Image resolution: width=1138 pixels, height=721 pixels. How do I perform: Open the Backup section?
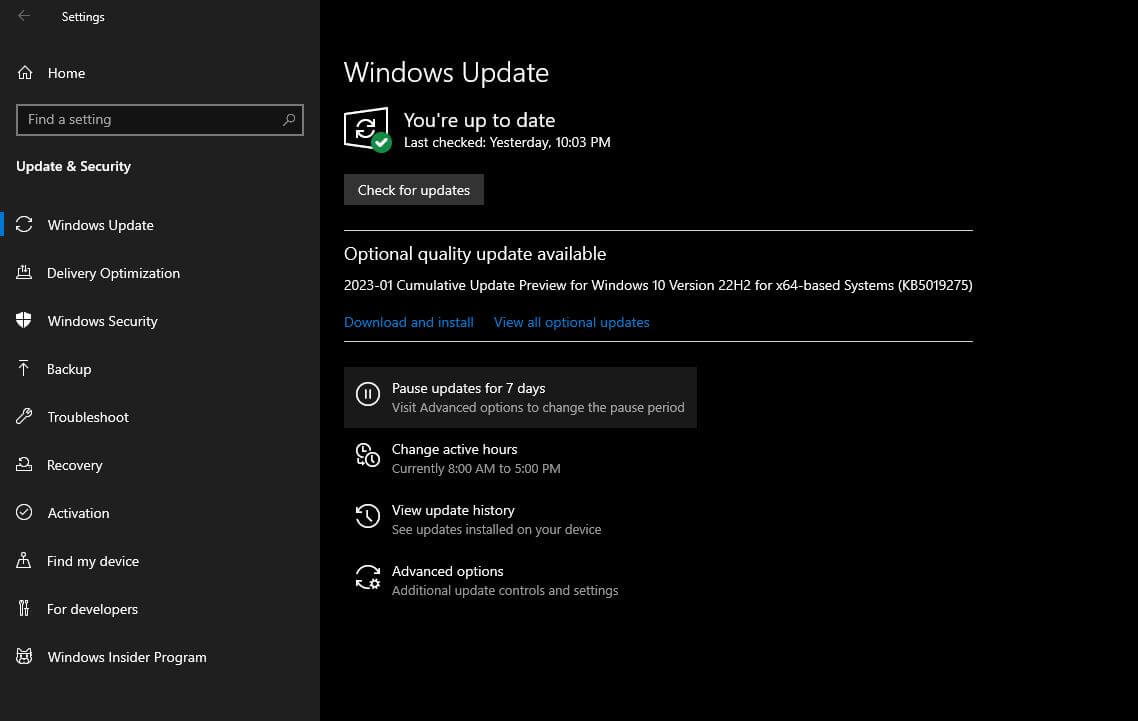[x=69, y=369]
